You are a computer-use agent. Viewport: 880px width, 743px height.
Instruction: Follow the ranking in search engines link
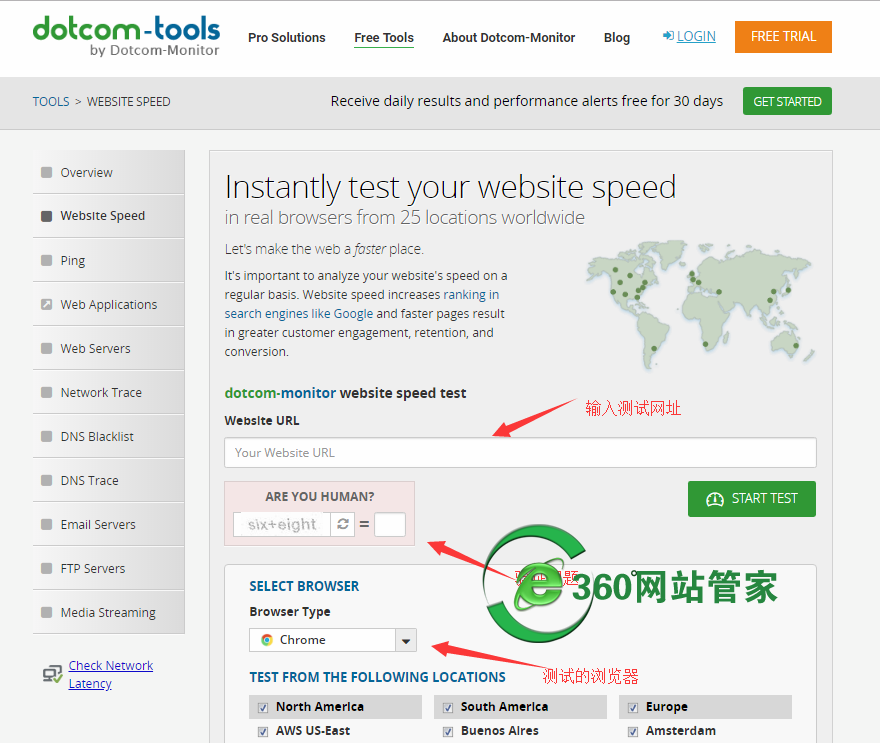362,304
